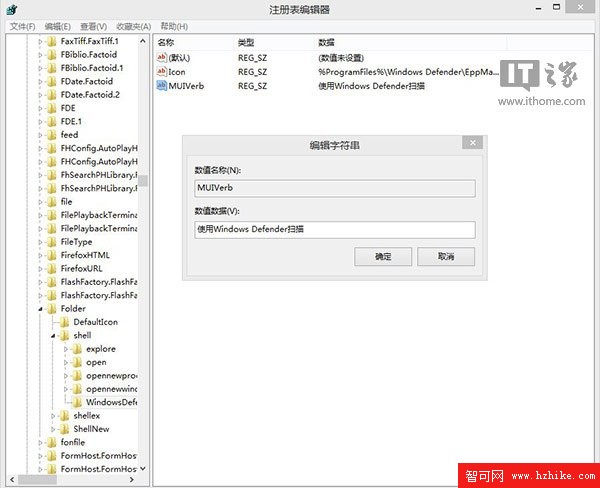Screen dimensions: 600x488
Task: Expand the explore key
Action: (66, 349)
